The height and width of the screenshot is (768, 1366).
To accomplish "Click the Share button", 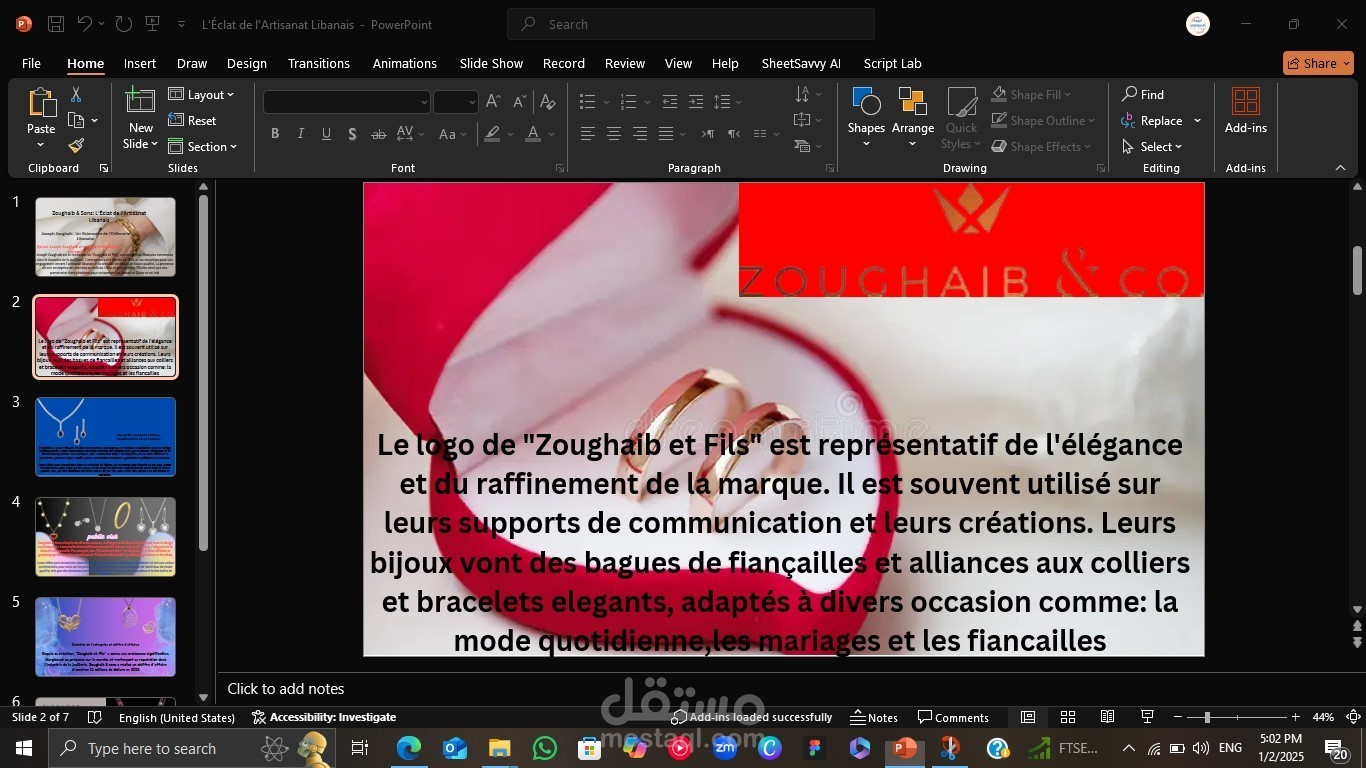I will 1318,63.
